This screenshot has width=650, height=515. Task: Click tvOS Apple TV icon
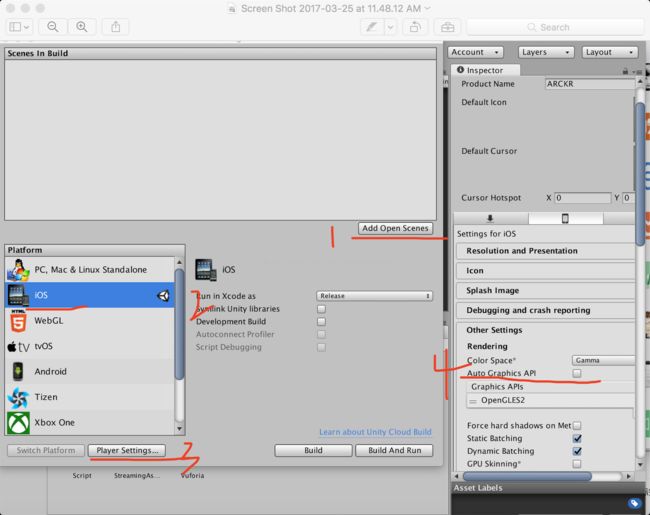pyautogui.click(x=18, y=346)
